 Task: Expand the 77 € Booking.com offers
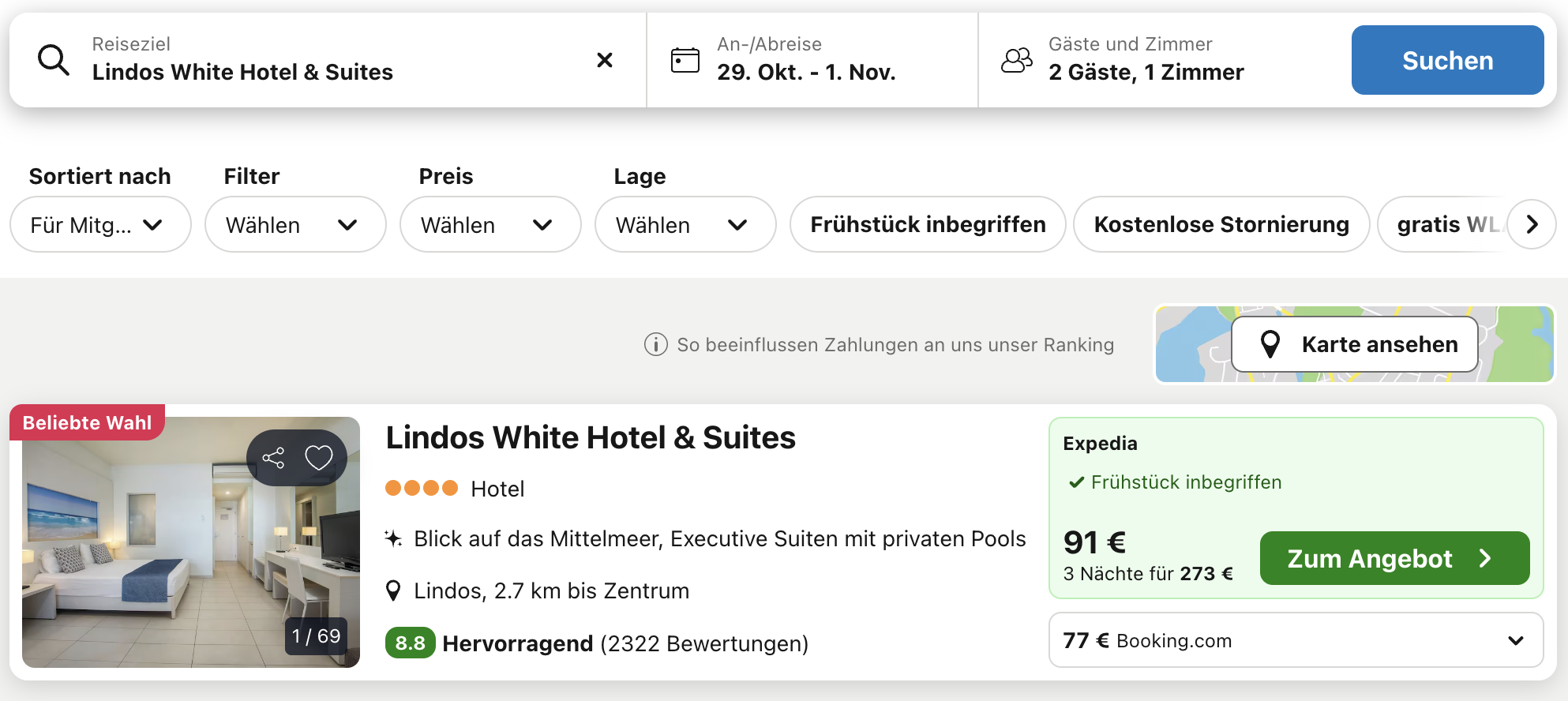[1296, 640]
